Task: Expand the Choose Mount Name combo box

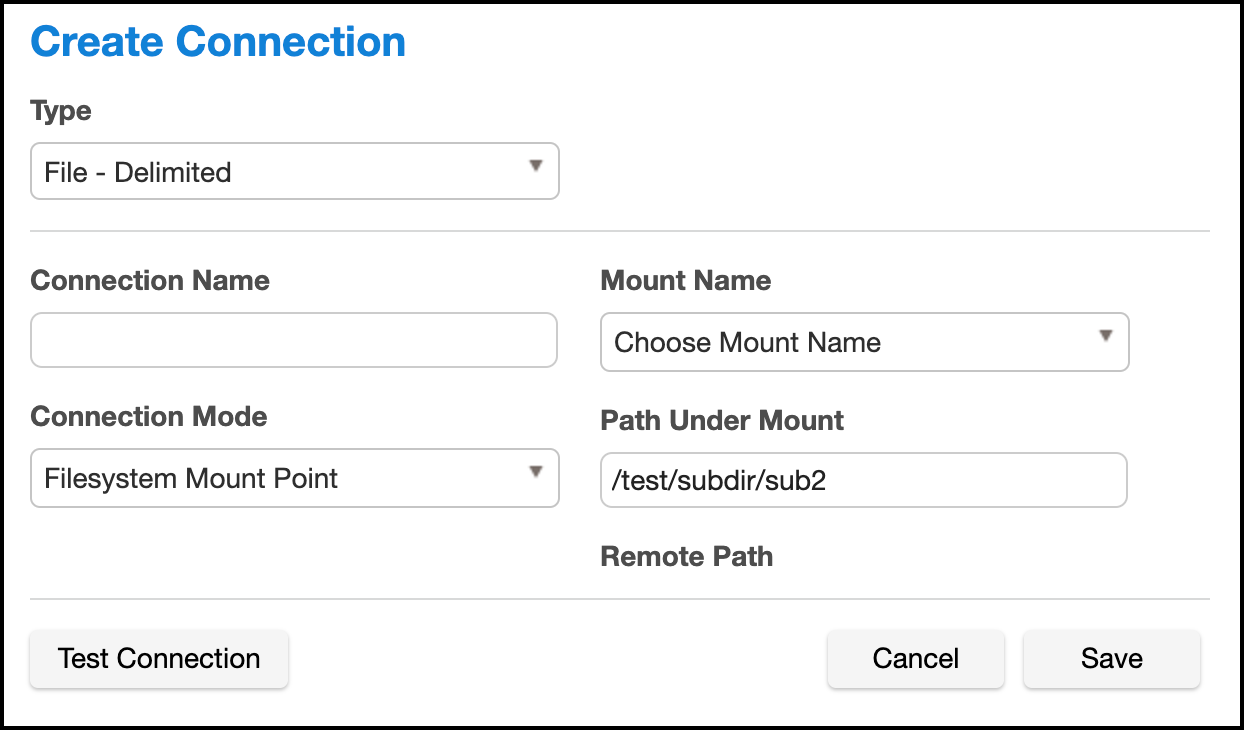Action: 864,342
